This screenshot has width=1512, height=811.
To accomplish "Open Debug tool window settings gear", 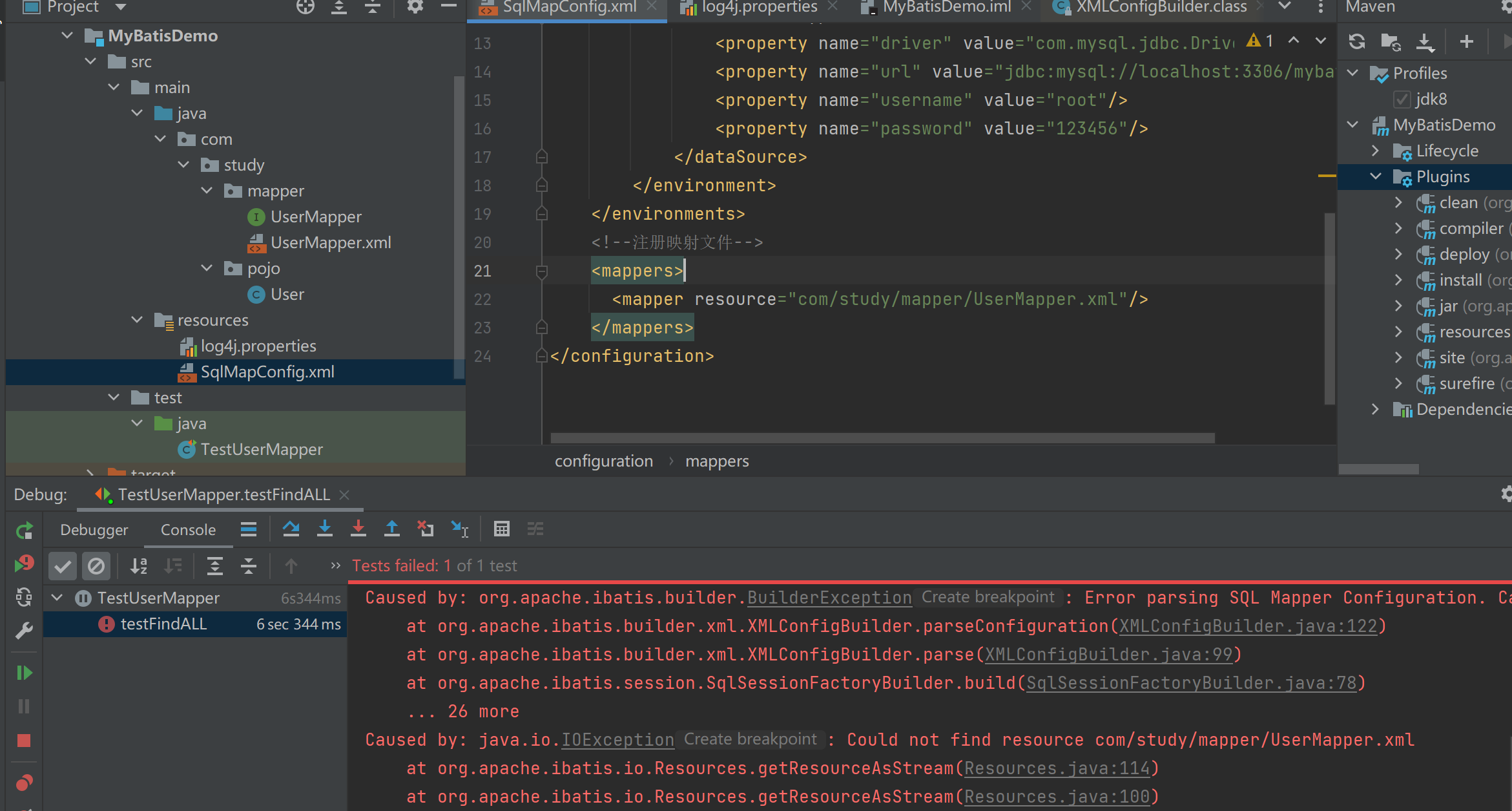I will [x=1506, y=495].
